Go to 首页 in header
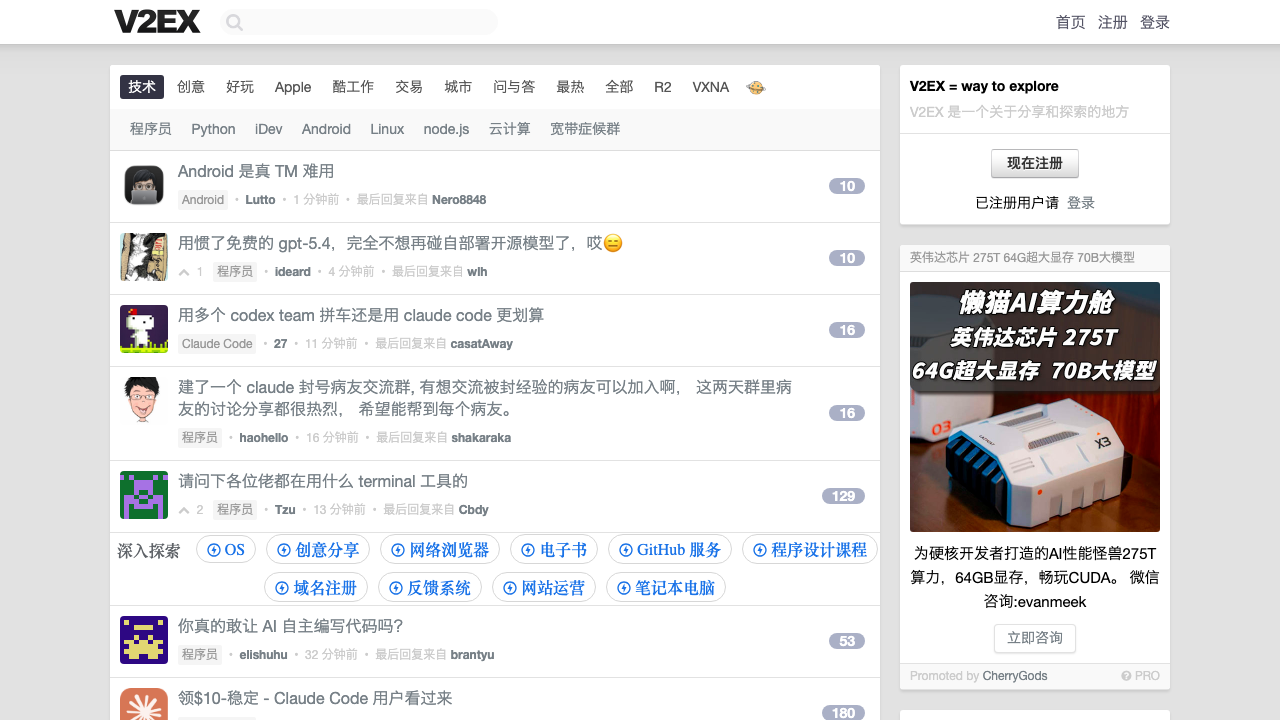Screen dimensions: 1280x720 point(1071,22)
